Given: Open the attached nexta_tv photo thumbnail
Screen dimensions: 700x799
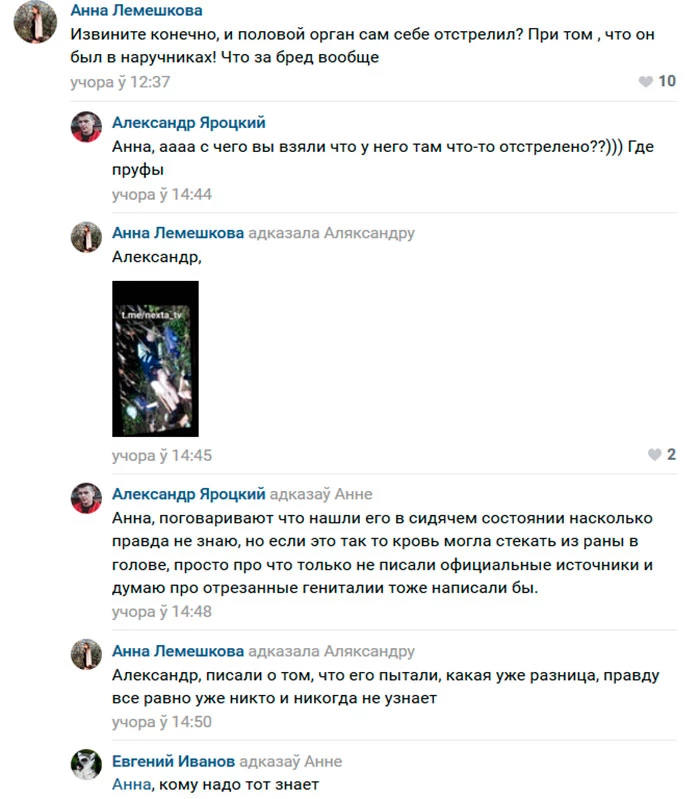Looking at the screenshot, I should tap(155, 359).
